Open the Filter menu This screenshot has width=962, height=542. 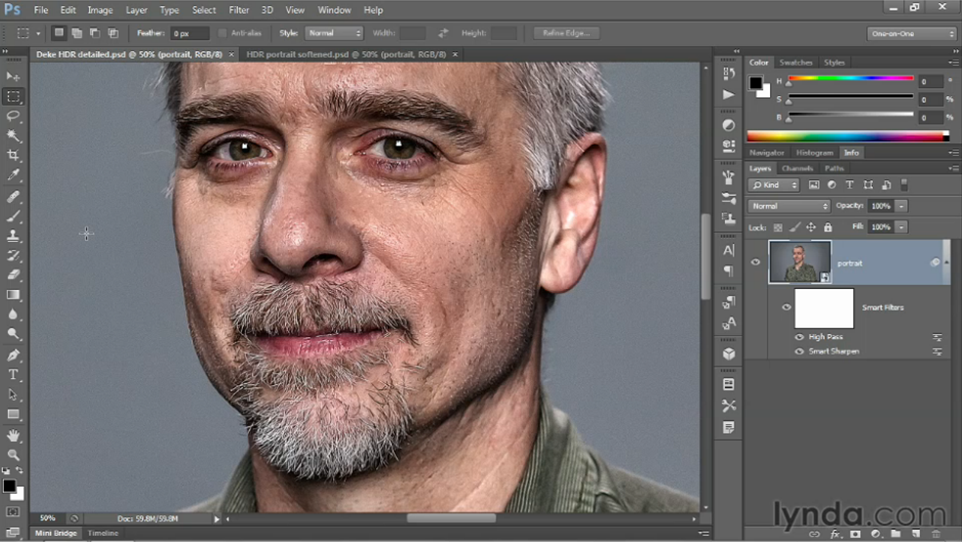[239, 10]
